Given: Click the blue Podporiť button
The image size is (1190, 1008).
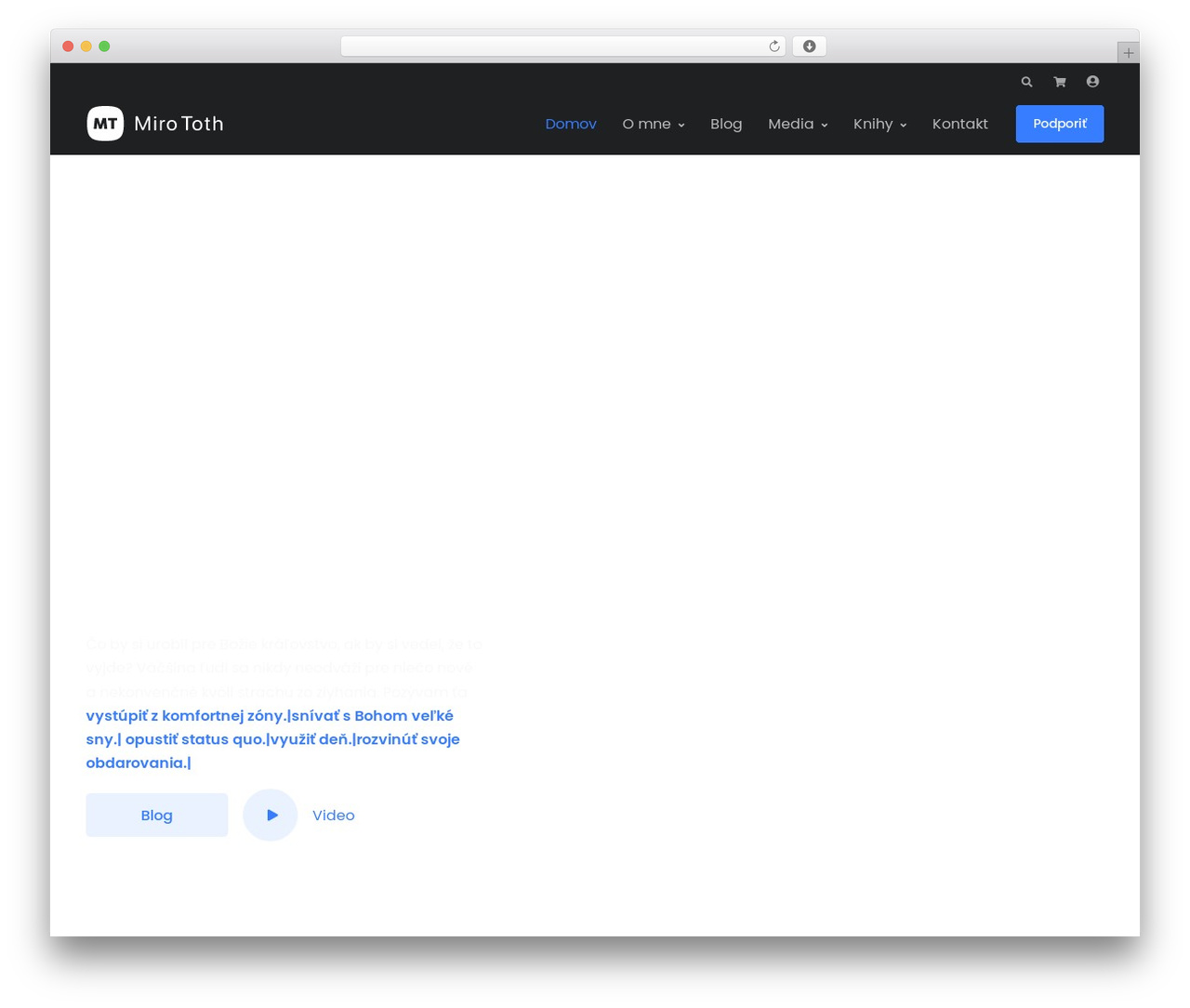Looking at the screenshot, I should [1060, 124].
